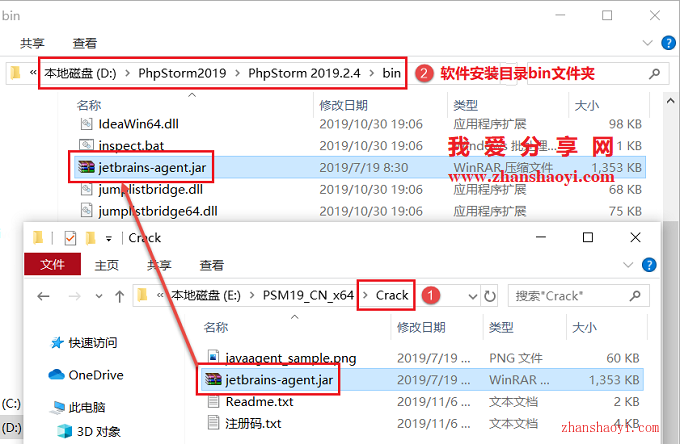The height and width of the screenshot is (444, 680).
Task: Expand the chevron after PhpStorm2019
Action: click(237, 73)
